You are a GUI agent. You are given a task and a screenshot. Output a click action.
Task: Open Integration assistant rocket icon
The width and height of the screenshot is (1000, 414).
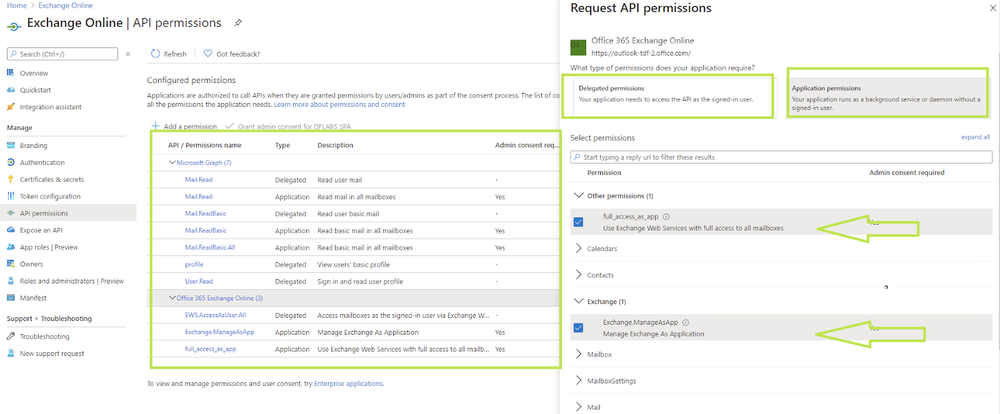pos(10,105)
